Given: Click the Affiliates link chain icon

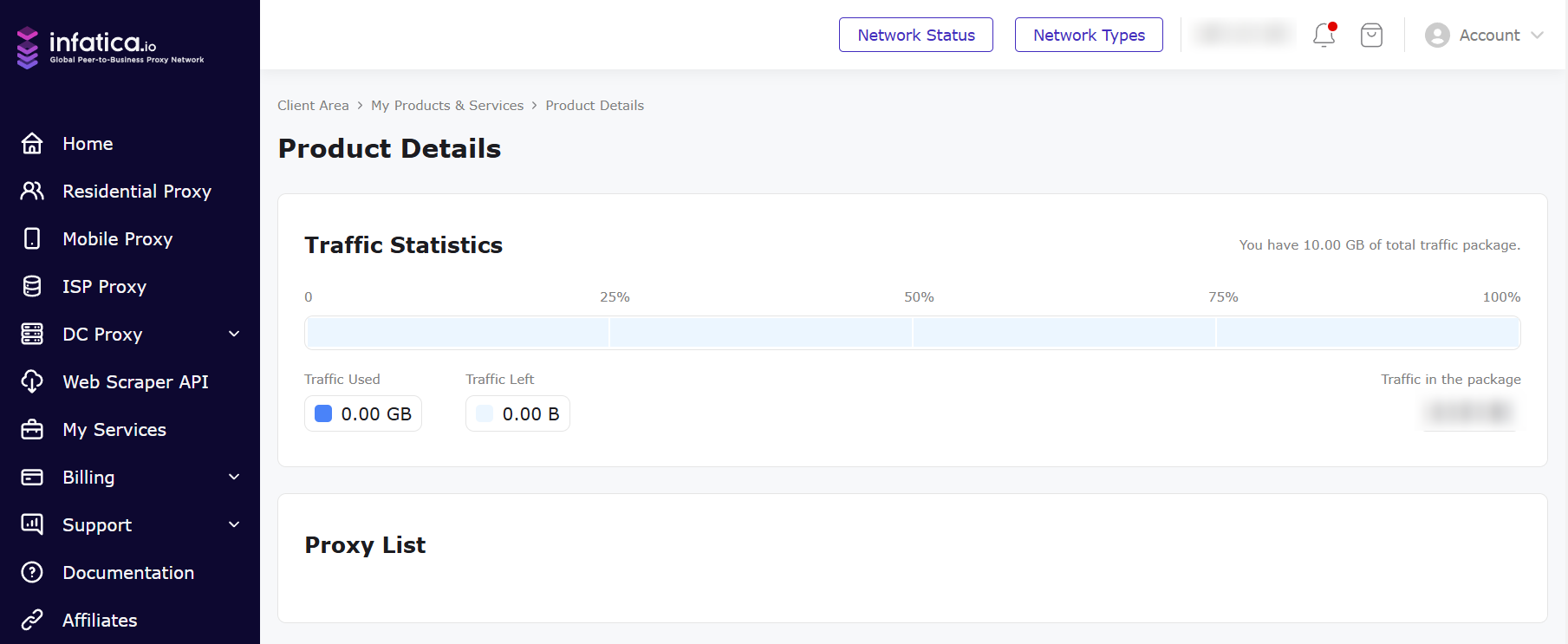Looking at the screenshot, I should [x=32, y=620].
